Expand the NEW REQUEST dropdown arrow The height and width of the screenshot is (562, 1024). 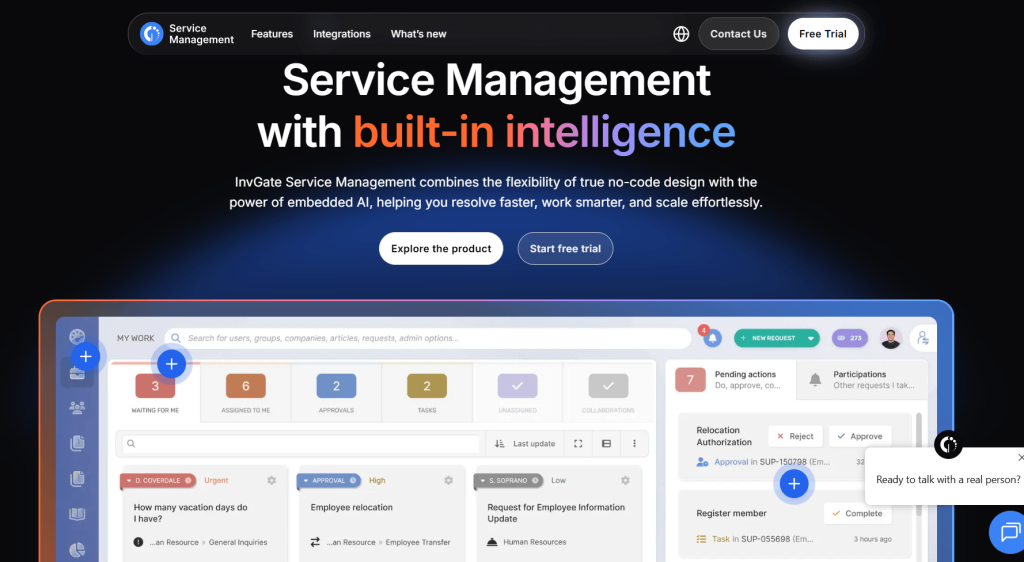pyautogui.click(x=810, y=338)
